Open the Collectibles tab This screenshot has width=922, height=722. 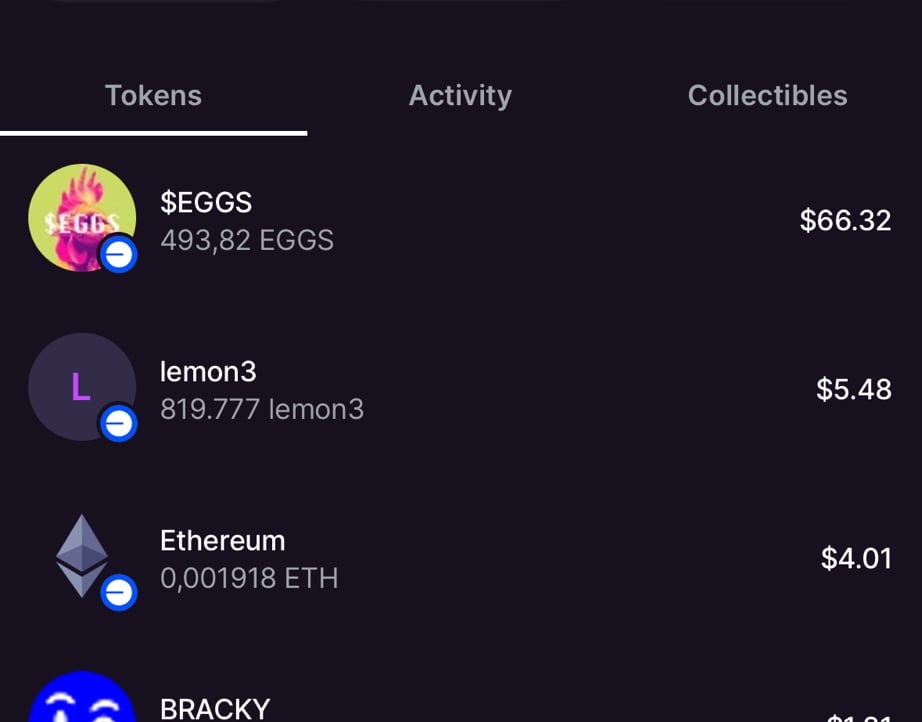pos(767,96)
